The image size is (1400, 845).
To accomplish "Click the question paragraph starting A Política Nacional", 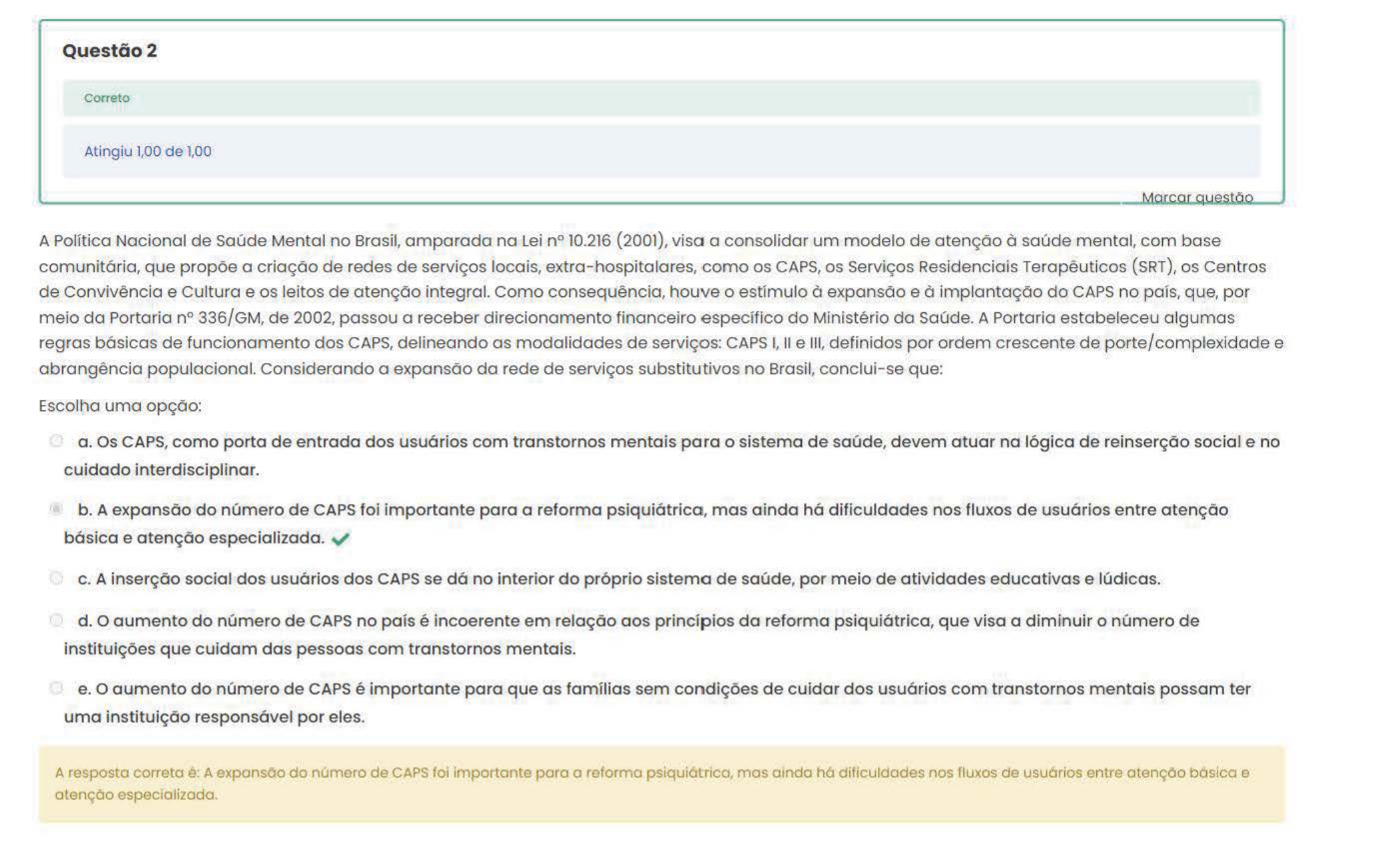I will [x=661, y=304].
